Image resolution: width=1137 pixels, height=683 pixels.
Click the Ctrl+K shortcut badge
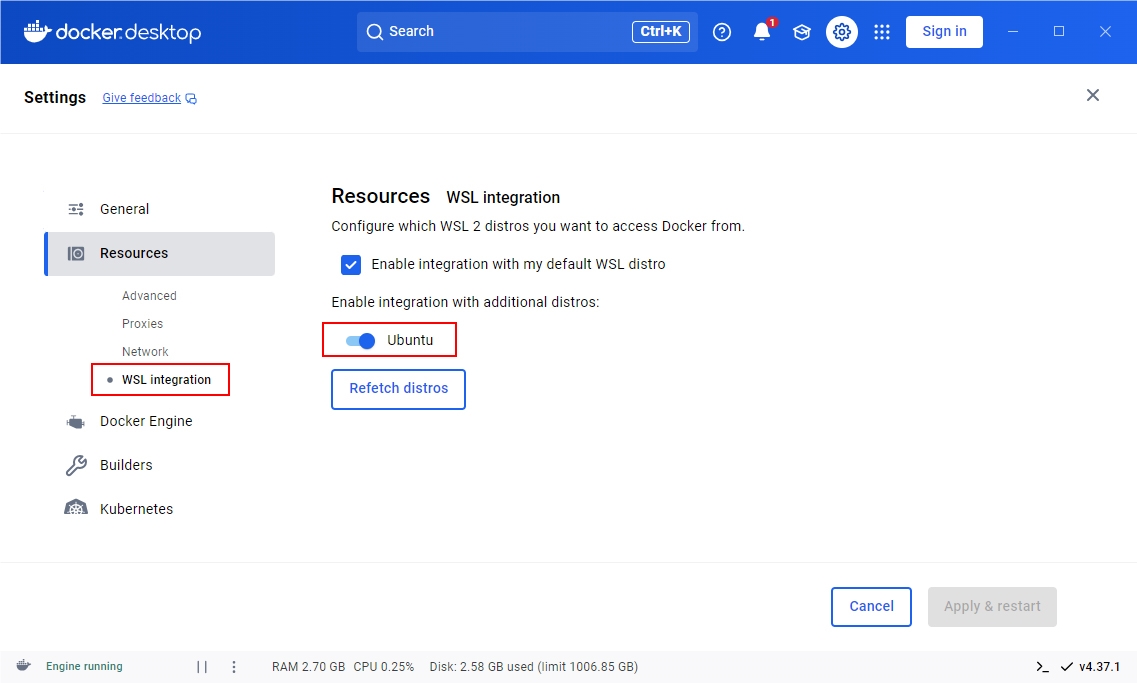point(661,32)
